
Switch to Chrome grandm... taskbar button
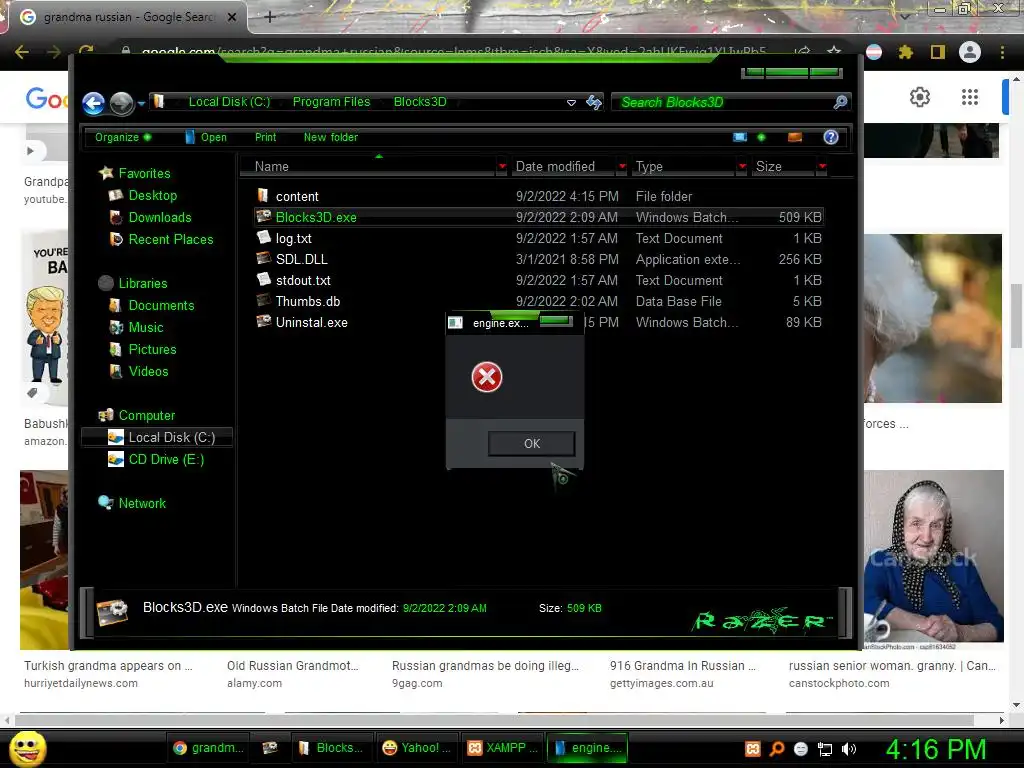coord(208,748)
